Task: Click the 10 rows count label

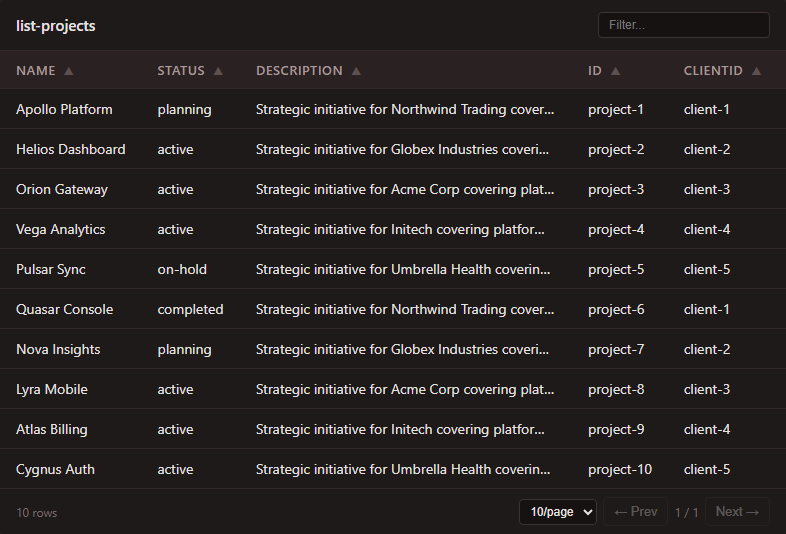Action: pos(37,513)
